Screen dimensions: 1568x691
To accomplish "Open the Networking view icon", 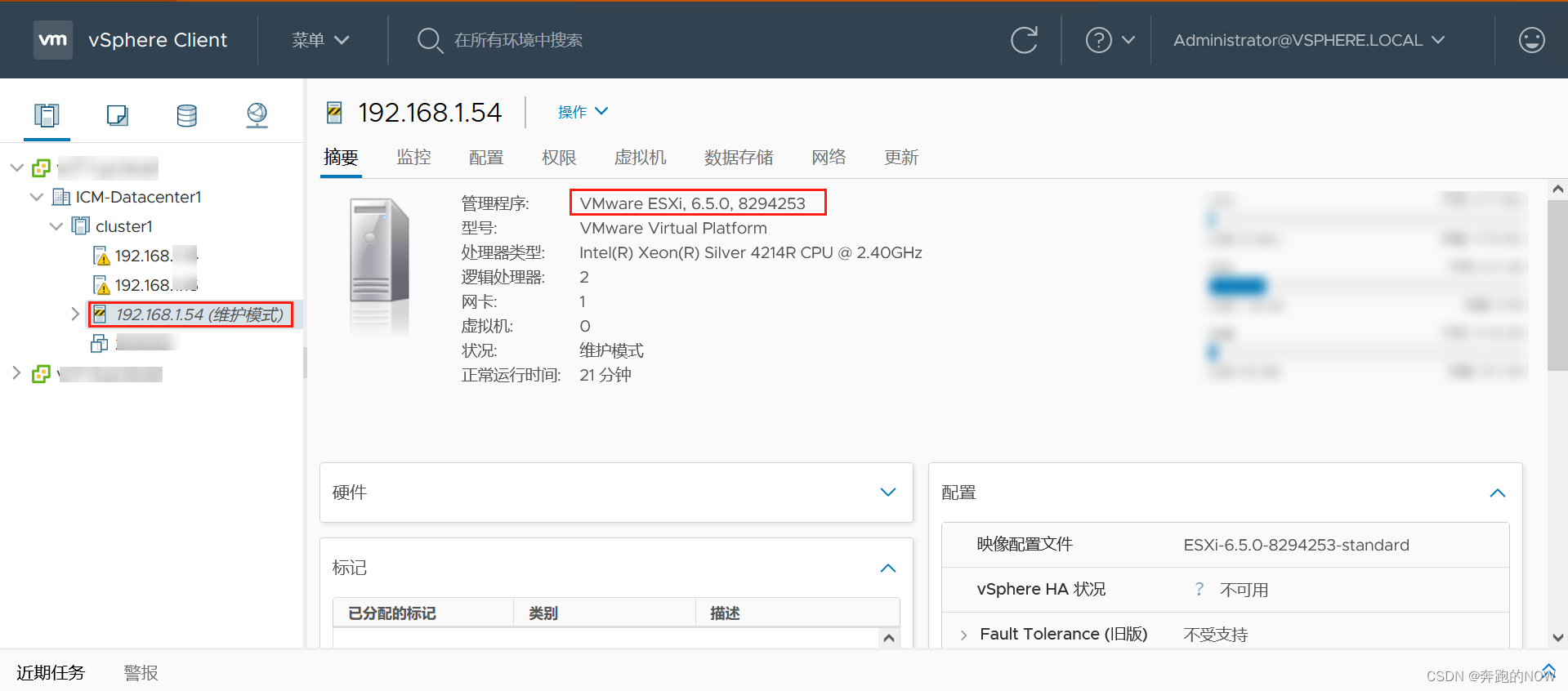I will tap(257, 115).
